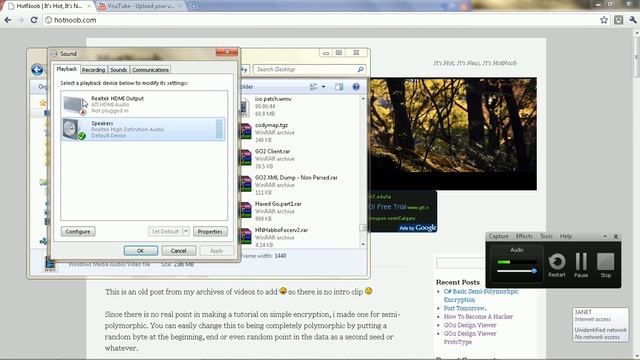Bookmark this page with the star icon

pyautogui.click(x=604, y=20)
